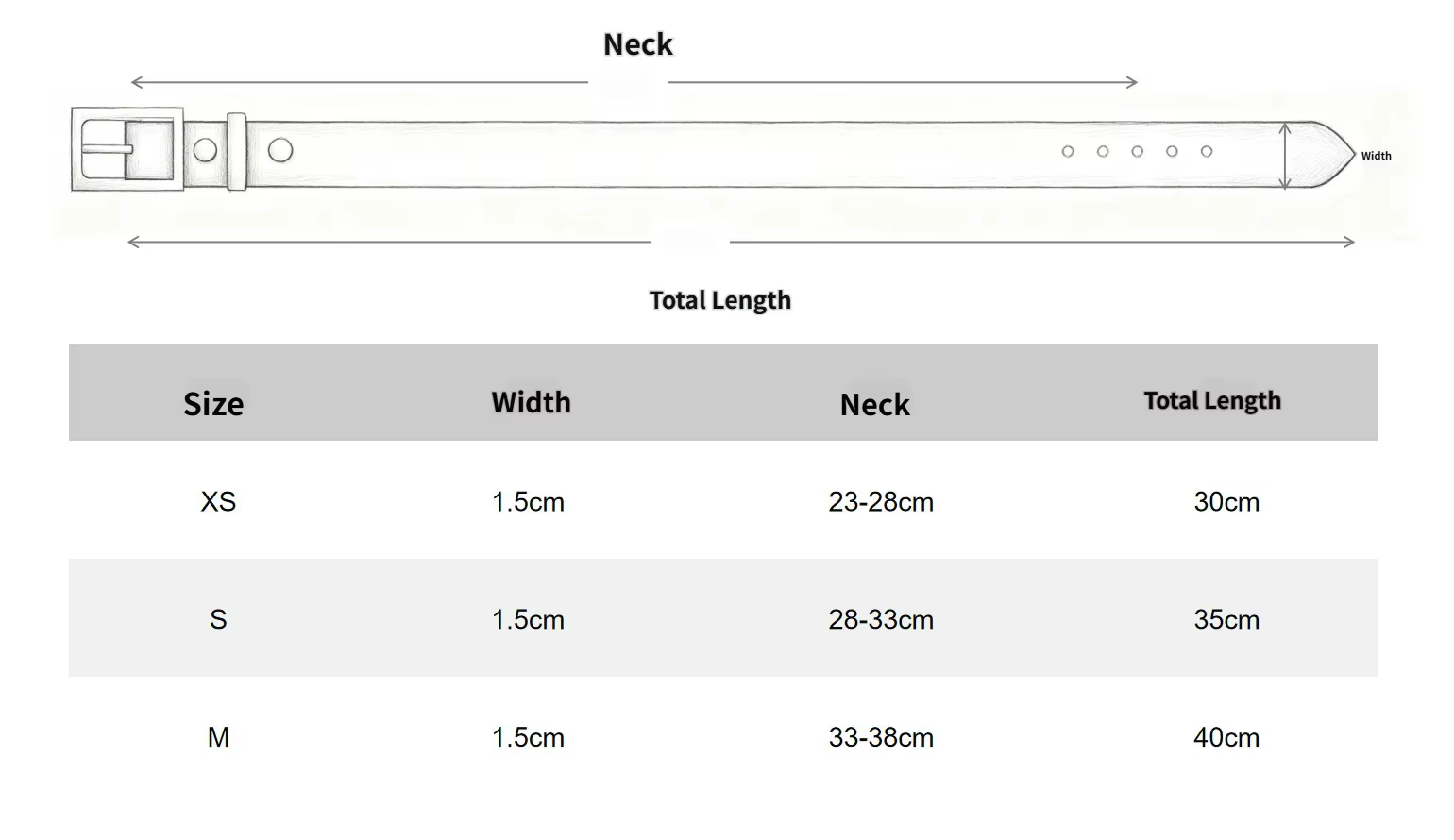The image size is (1454, 840).
Task: Click the XS row 1.5cm width value
Action: [528, 501]
